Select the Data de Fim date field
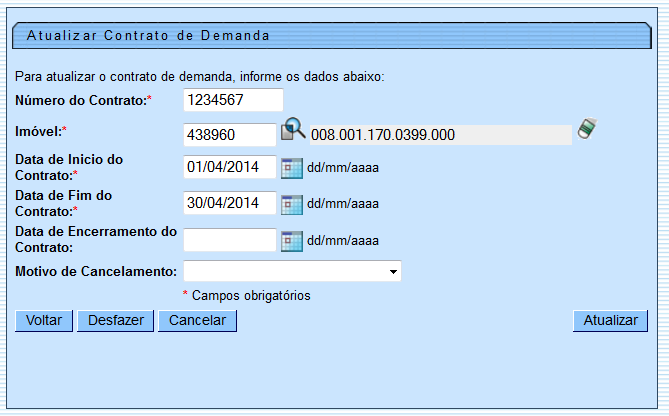The image size is (669, 416). click(229, 203)
